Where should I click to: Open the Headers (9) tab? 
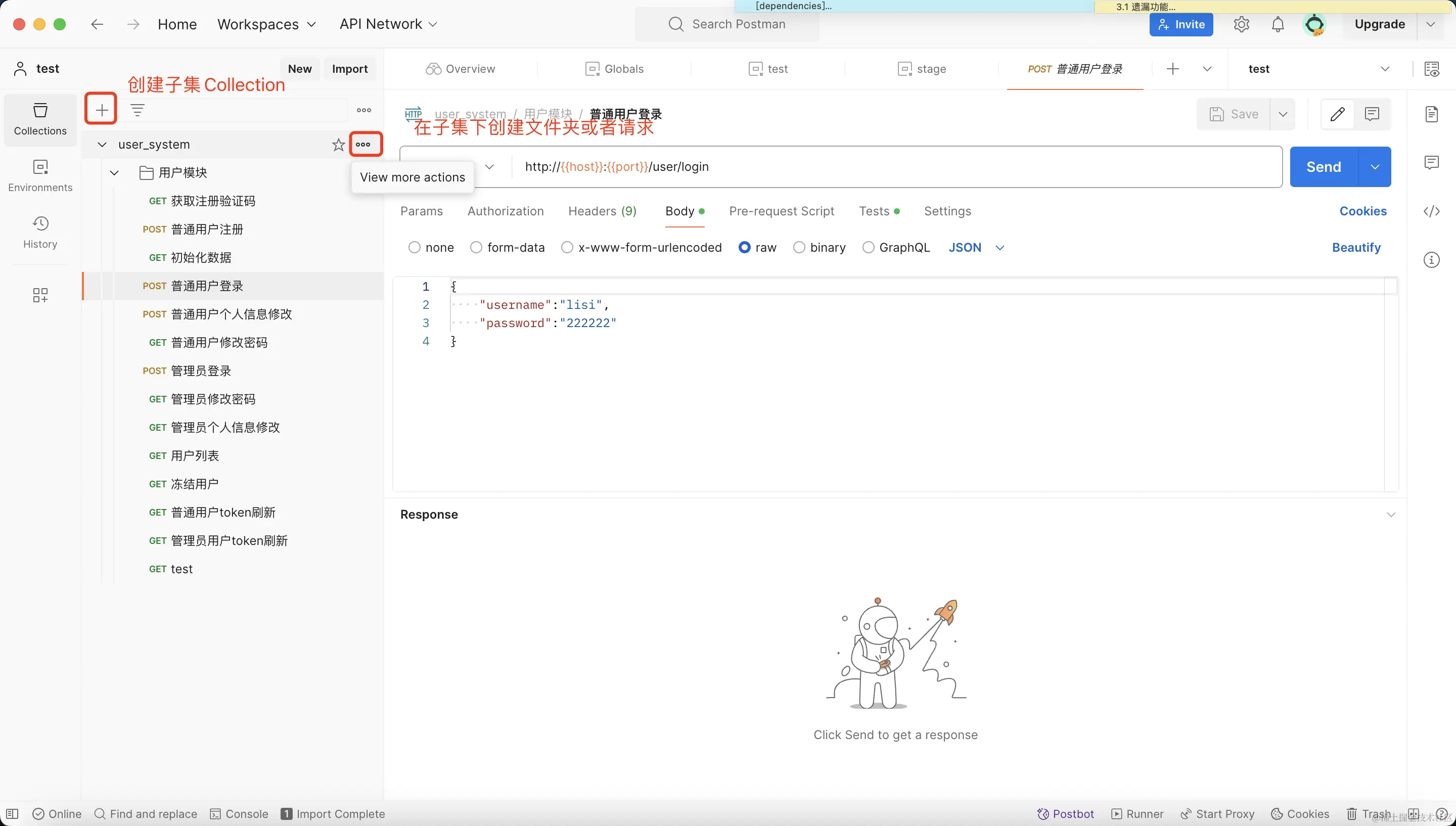602,211
